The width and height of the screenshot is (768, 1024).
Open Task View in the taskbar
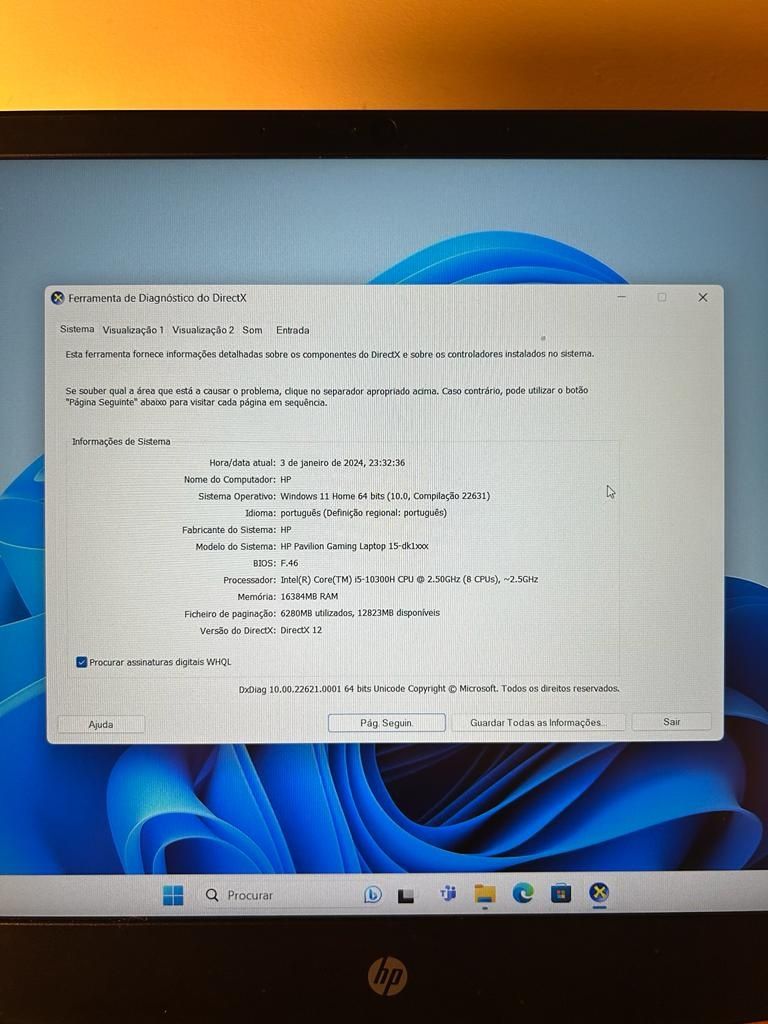click(406, 895)
